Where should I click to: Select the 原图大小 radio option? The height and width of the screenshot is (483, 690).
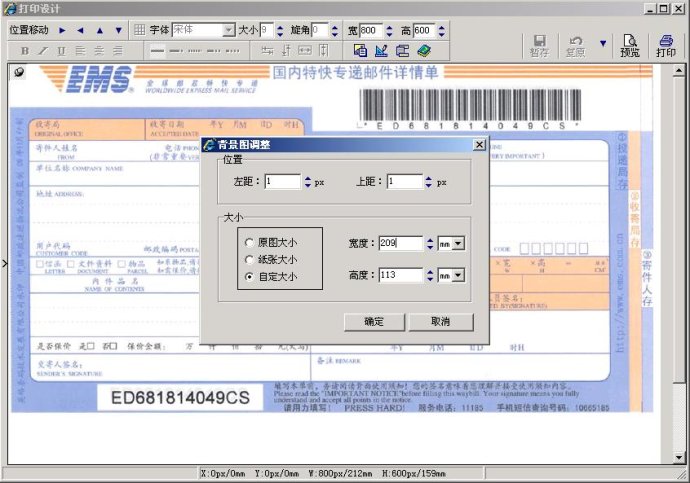click(x=249, y=242)
